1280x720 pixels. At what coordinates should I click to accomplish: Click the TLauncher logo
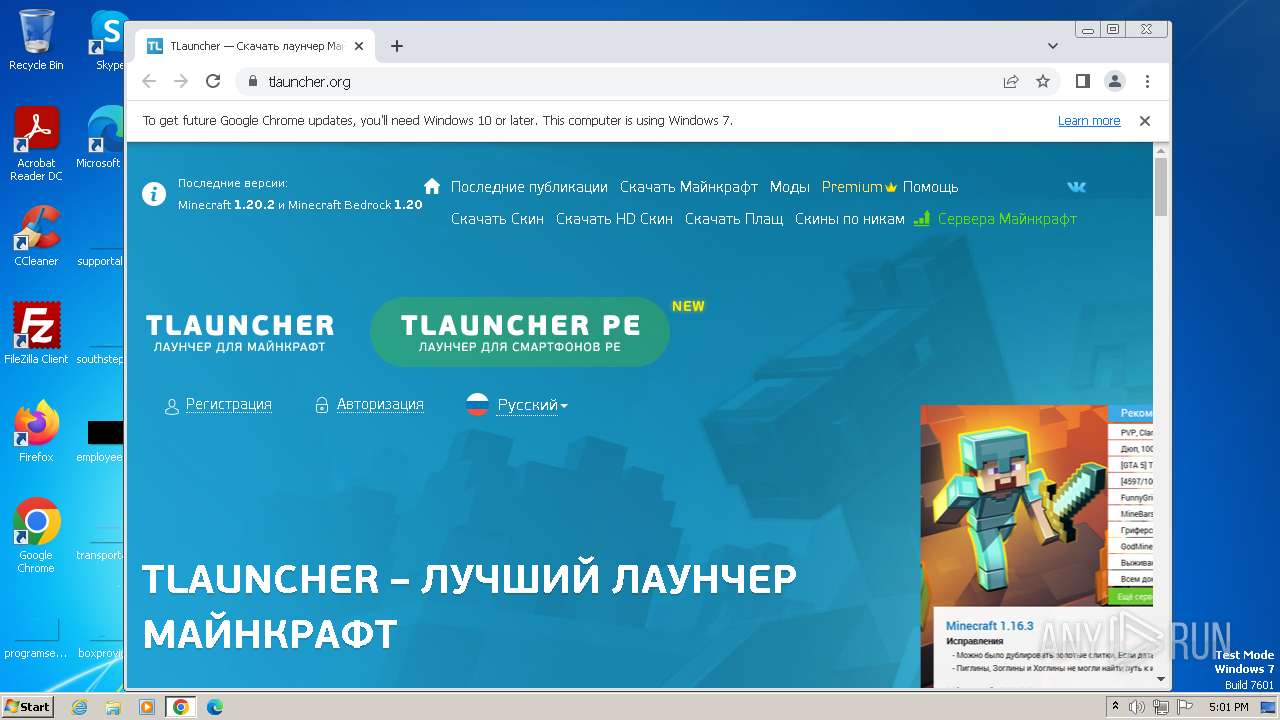(x=240, y=332)
